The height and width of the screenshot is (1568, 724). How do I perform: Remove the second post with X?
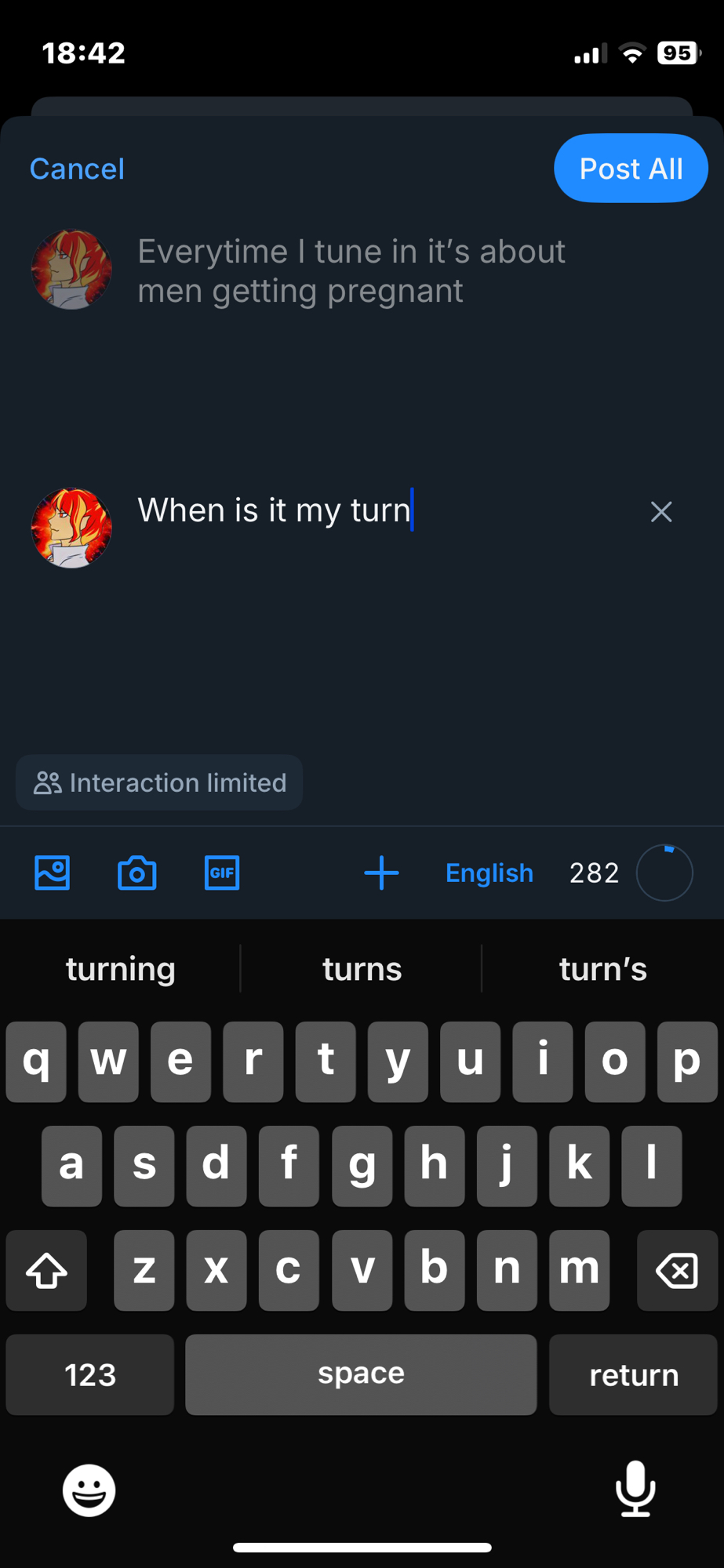click(661, 512)
